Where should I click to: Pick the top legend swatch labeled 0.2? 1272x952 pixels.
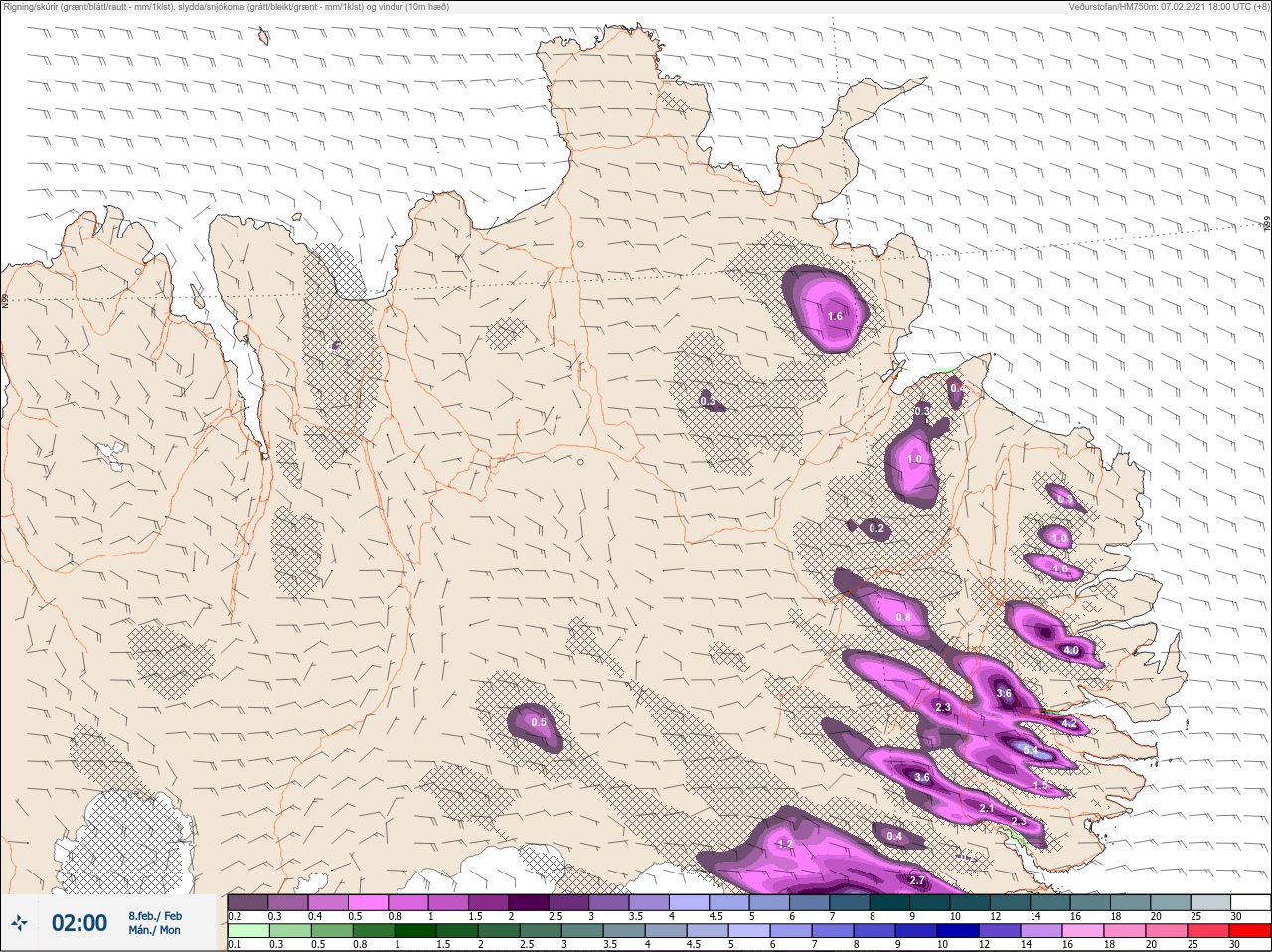coord(247,902)
